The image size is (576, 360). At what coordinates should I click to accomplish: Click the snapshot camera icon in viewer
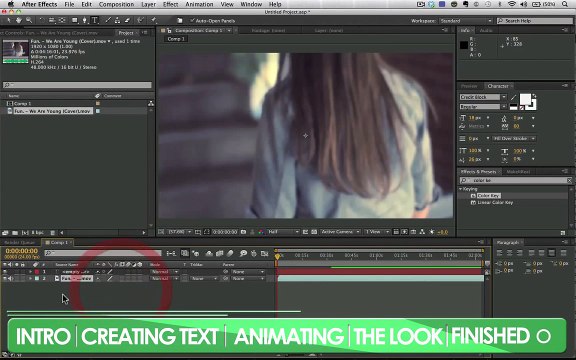coord(243,232)
